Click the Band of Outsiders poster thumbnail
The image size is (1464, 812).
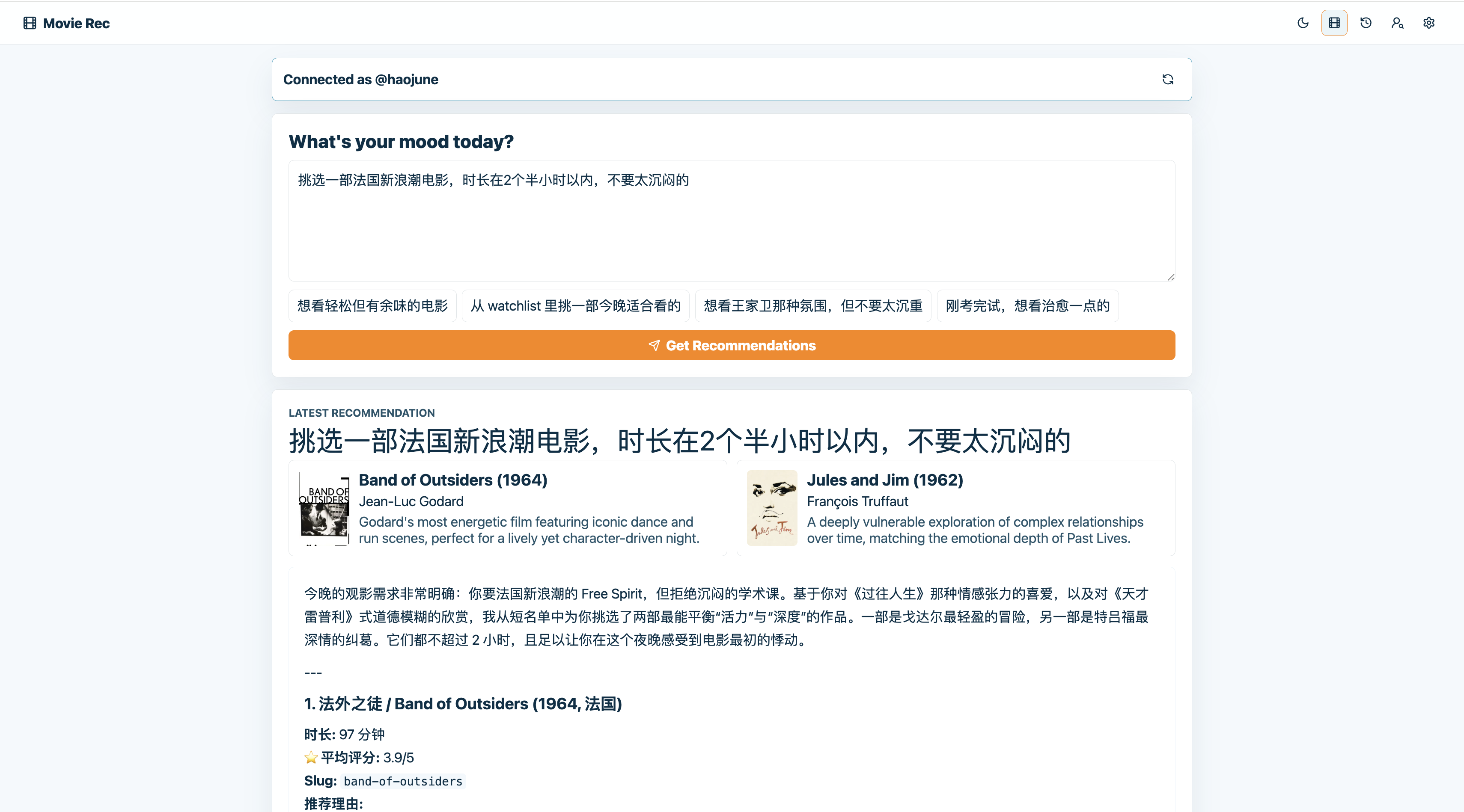[x=324, y=508]
